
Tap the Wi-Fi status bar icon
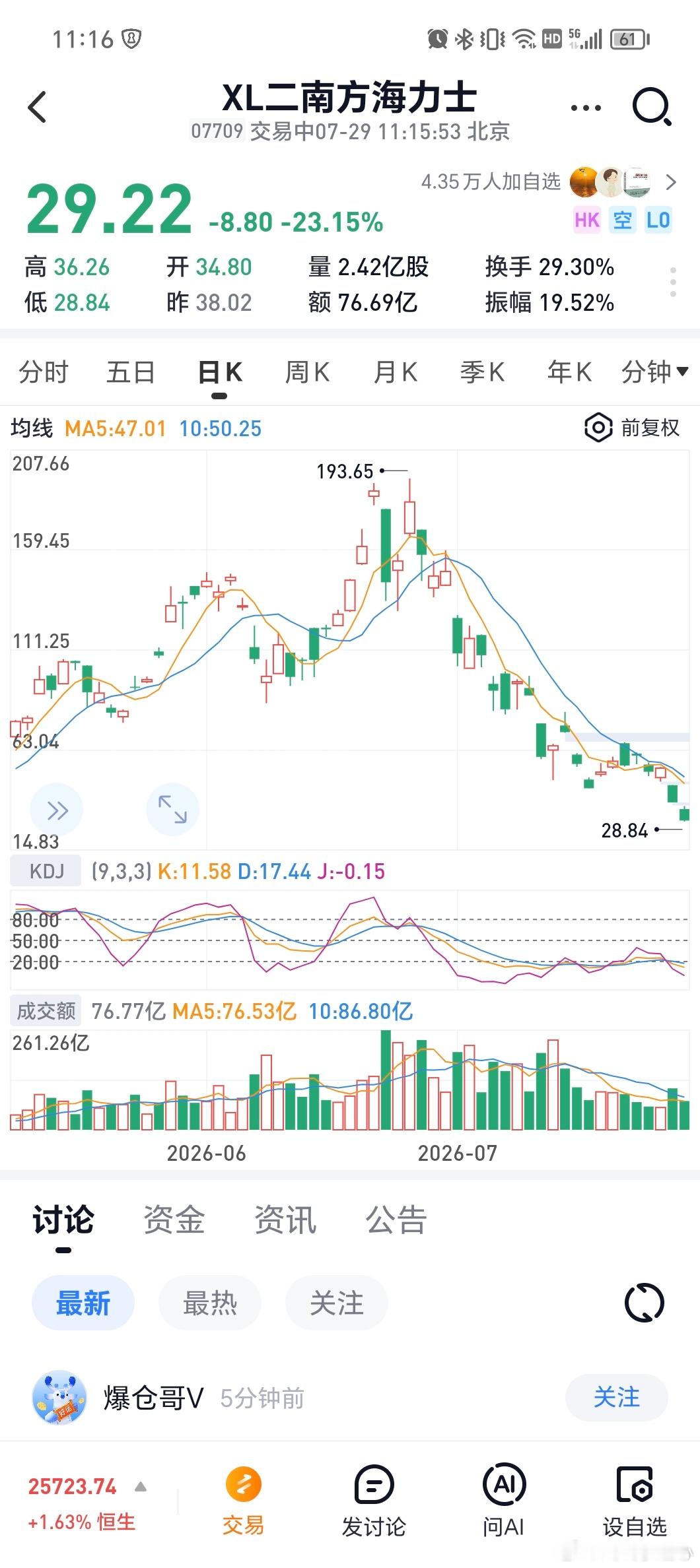tap(525, 40)
